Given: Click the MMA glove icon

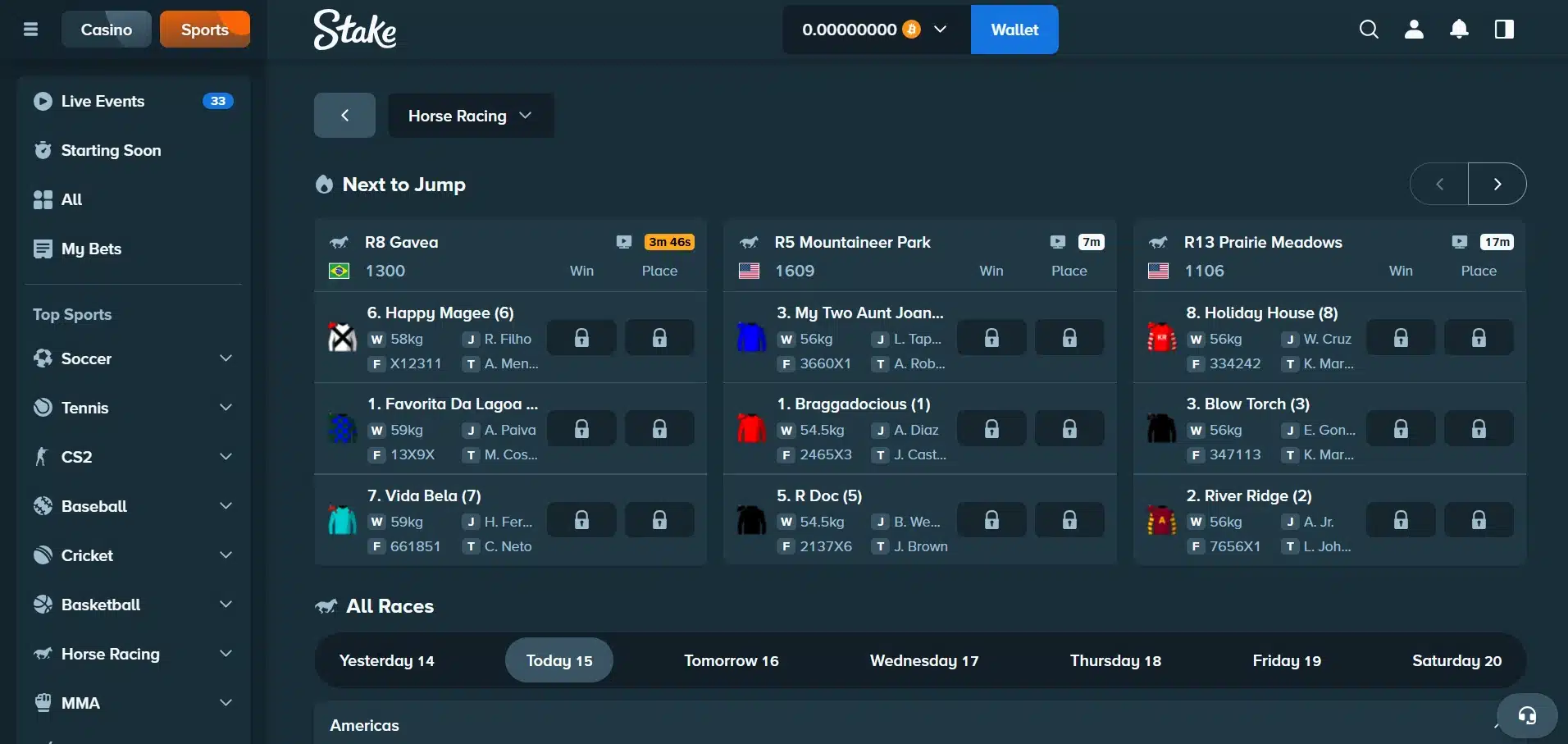Looking at the screenshot, I should click(43, 703).
